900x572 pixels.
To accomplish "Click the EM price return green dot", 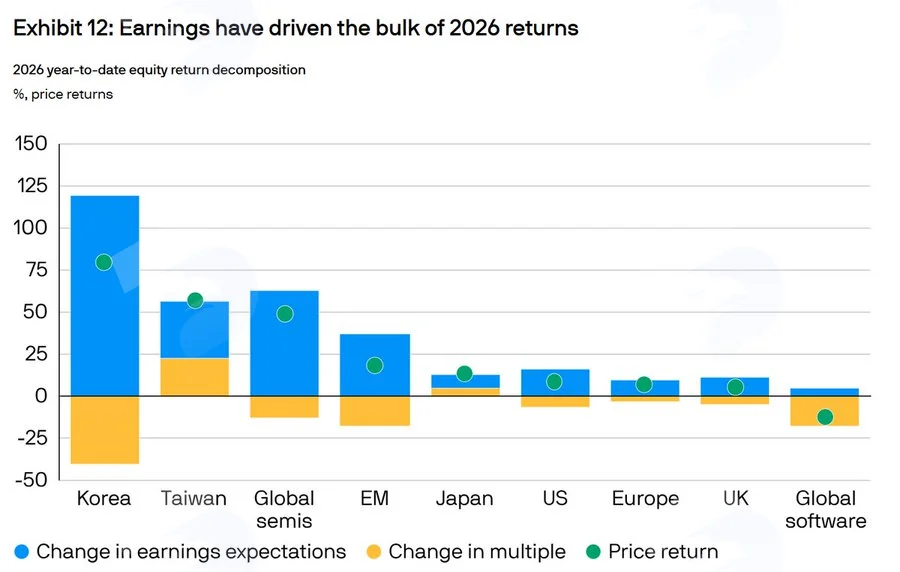I will (x=375, y=365).
